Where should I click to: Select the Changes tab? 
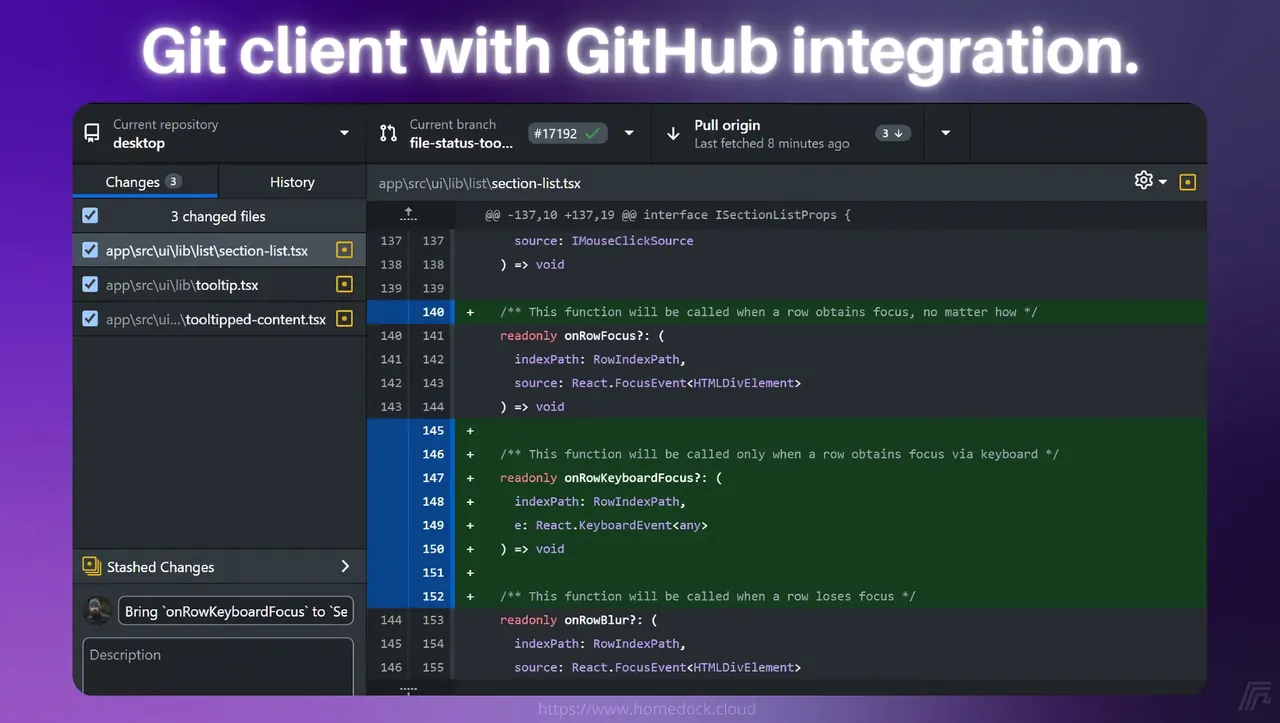click(x=145, y=182)
